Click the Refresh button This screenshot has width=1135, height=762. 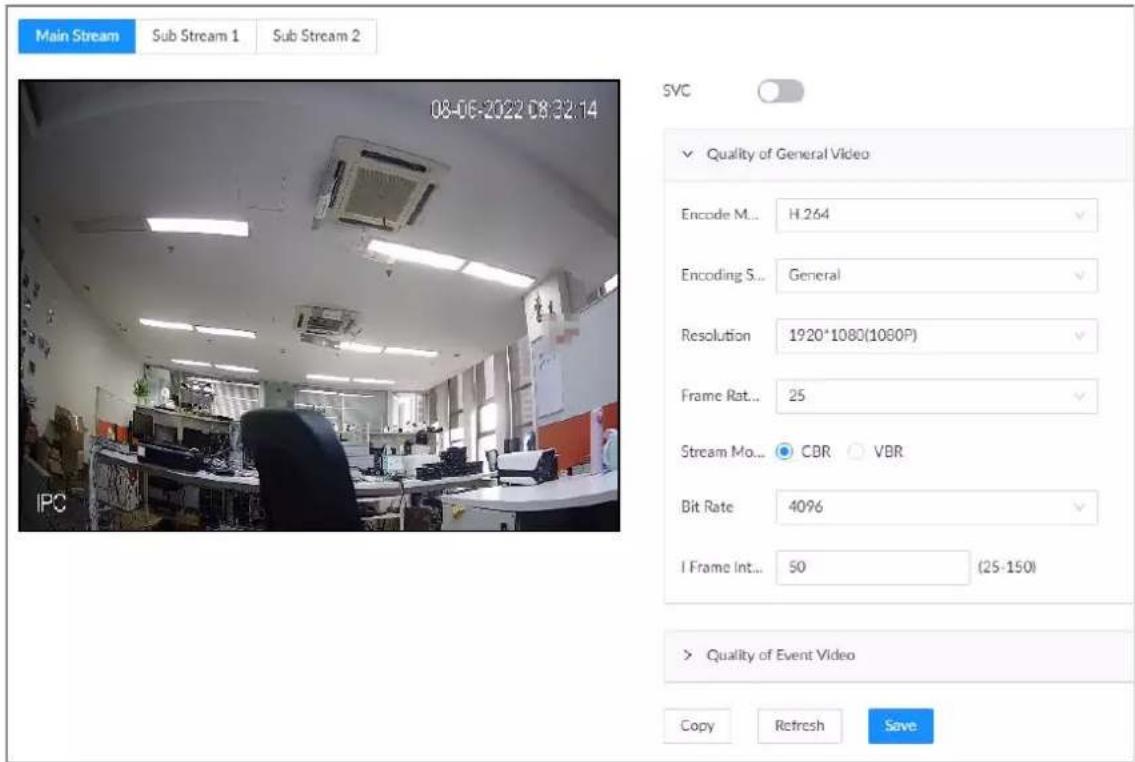(799, 726)
